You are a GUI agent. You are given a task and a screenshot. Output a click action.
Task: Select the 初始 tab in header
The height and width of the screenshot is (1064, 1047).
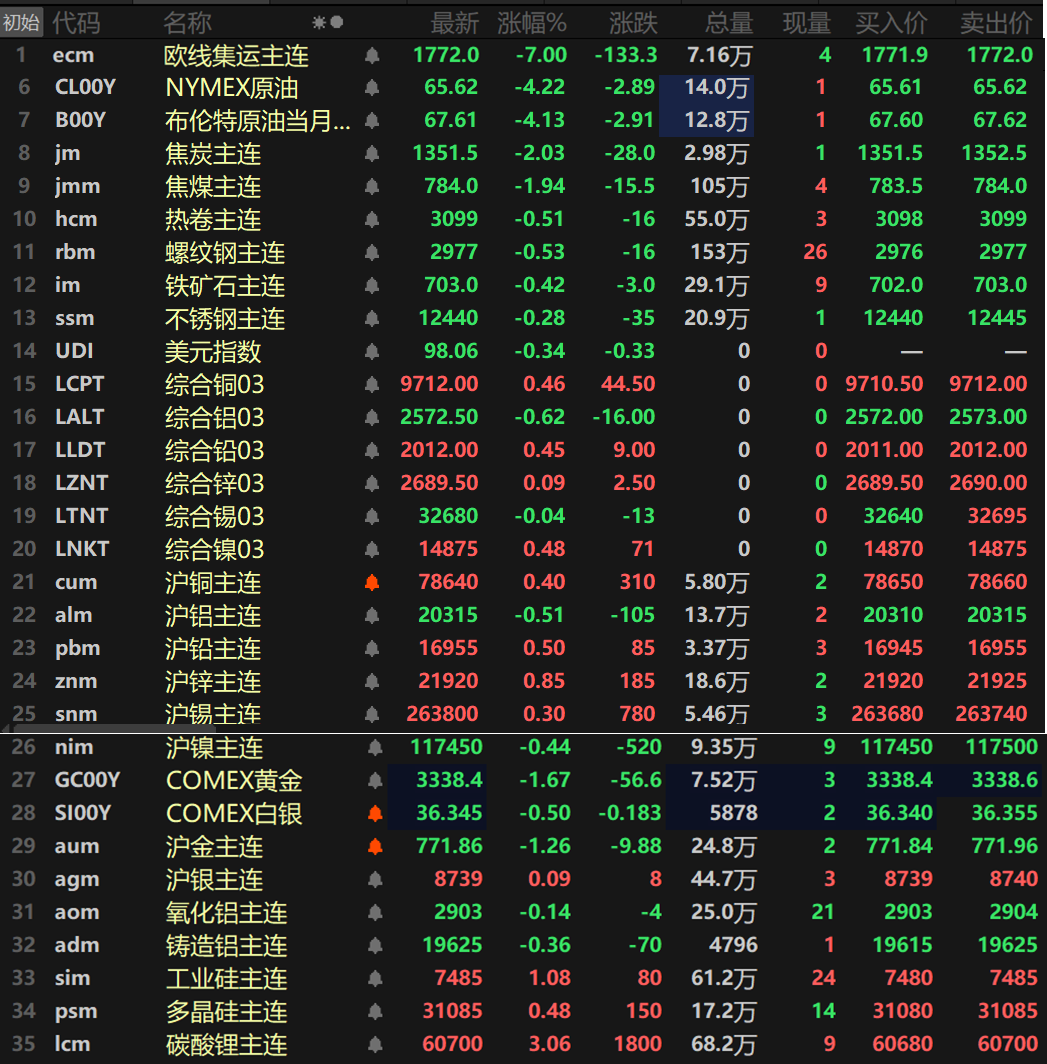(x=21, y=22)
